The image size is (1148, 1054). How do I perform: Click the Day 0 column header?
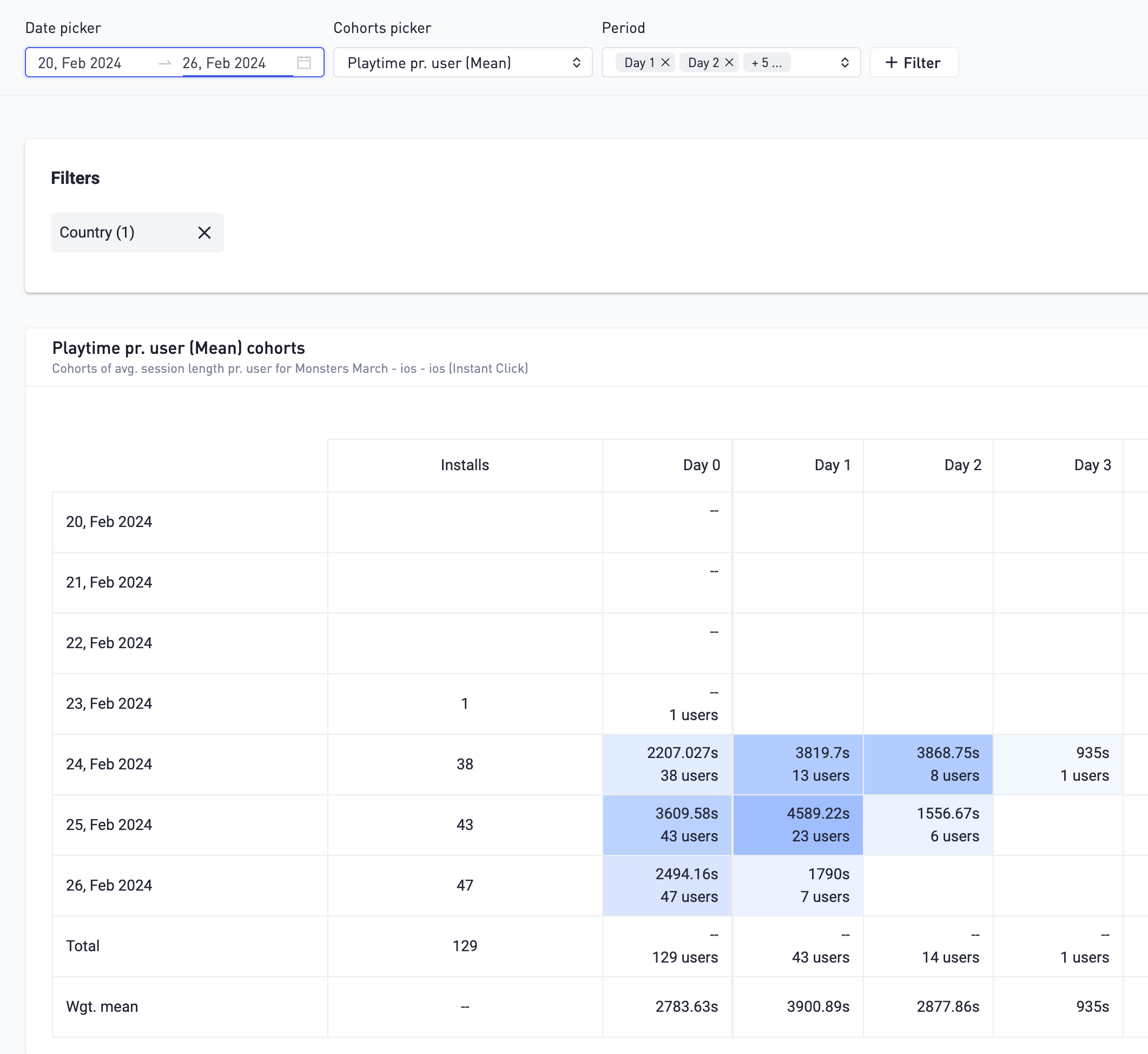tap(667, 465)
